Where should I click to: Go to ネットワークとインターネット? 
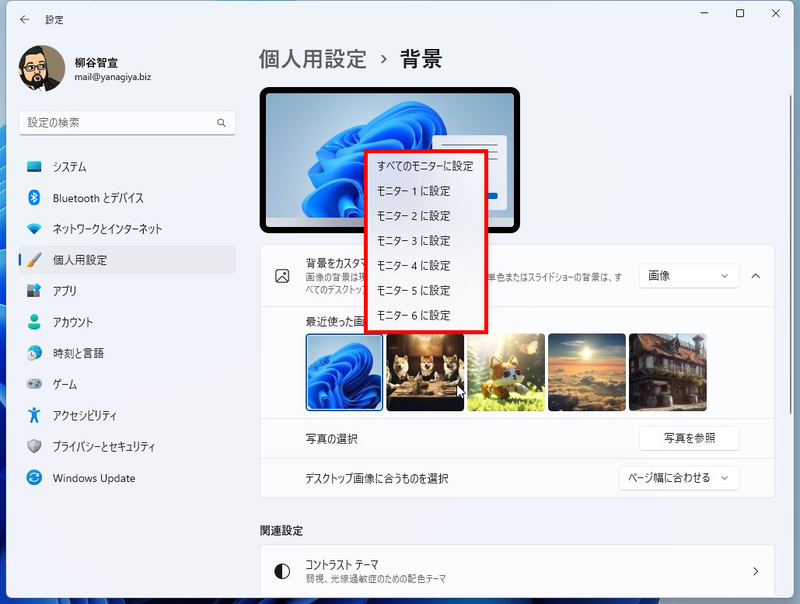(127, 229)
